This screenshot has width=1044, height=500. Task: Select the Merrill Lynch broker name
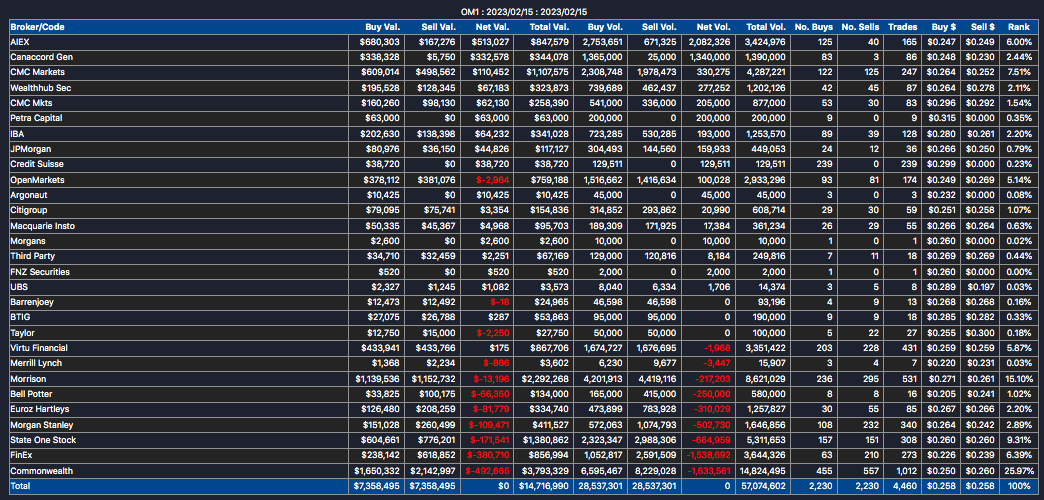coord(35,364)
